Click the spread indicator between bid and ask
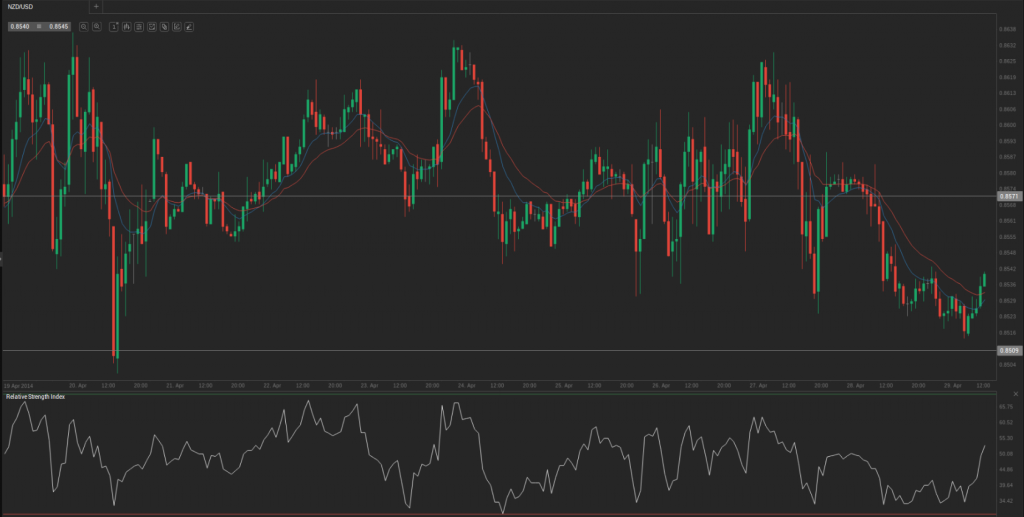 40,26
